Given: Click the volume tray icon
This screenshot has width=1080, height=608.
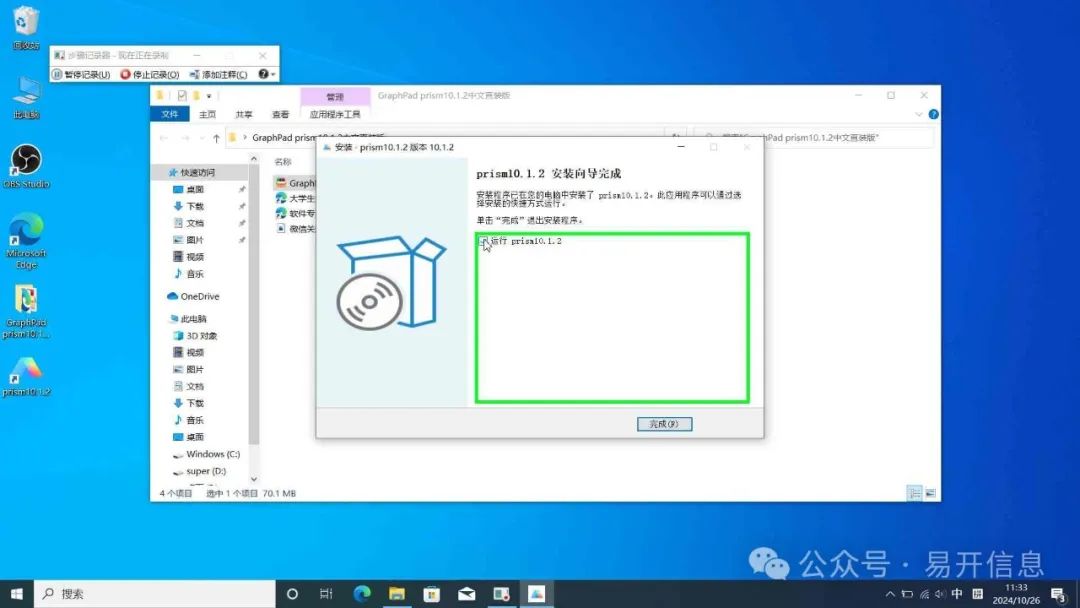Looking at the screenshot, I should pyautogui.click(x=940, y=594).
